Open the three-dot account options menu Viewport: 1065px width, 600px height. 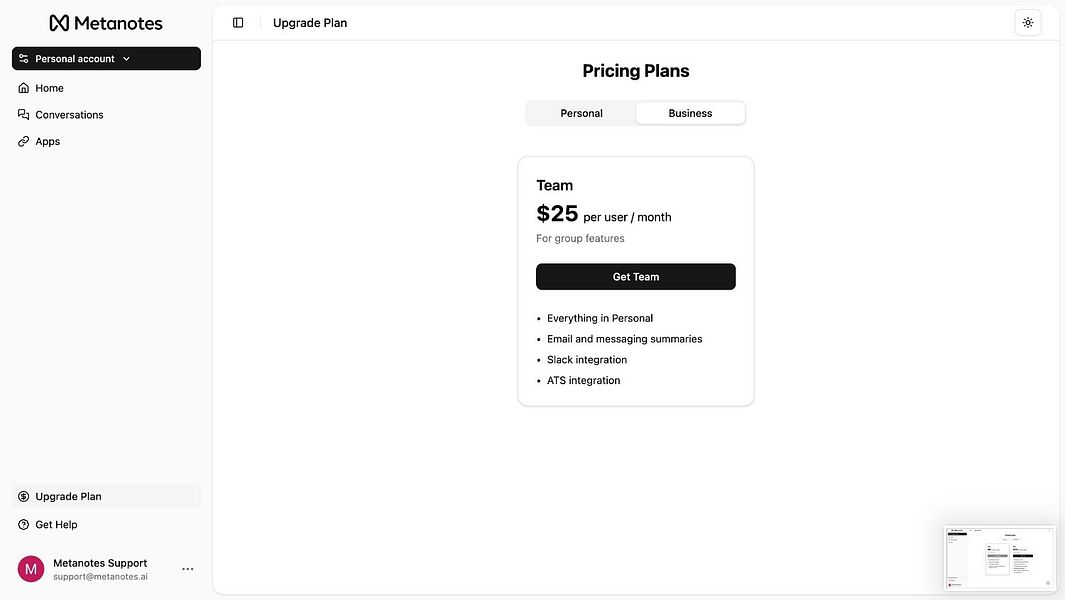188,569
